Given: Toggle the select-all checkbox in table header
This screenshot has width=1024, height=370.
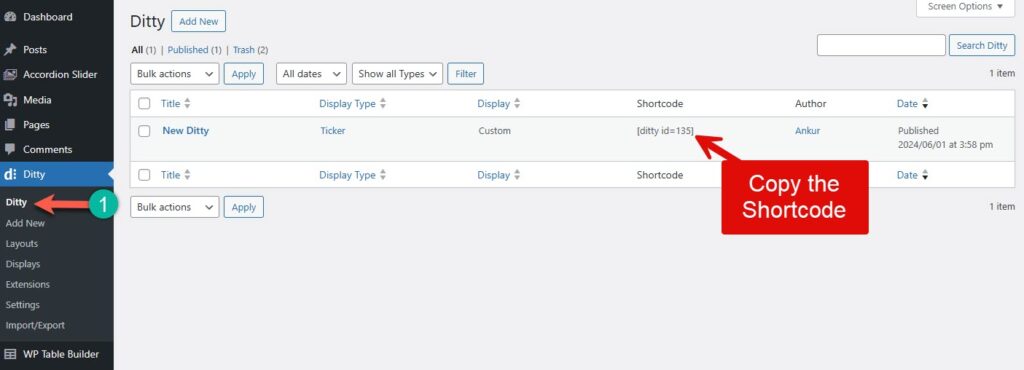Looking at the screenshot, I should click(x=144, y=104).
